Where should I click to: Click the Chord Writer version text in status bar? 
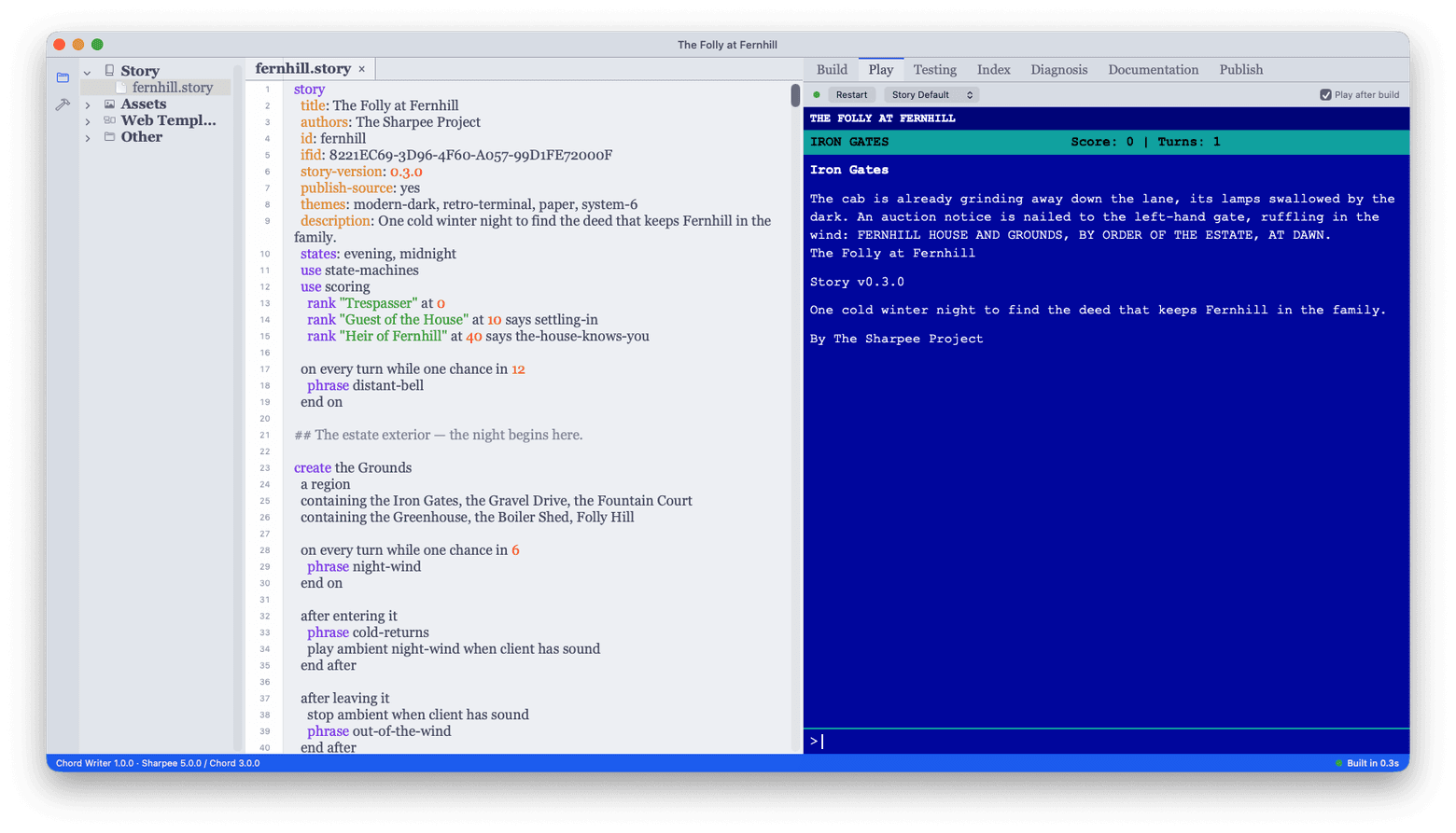click(158, 763)
